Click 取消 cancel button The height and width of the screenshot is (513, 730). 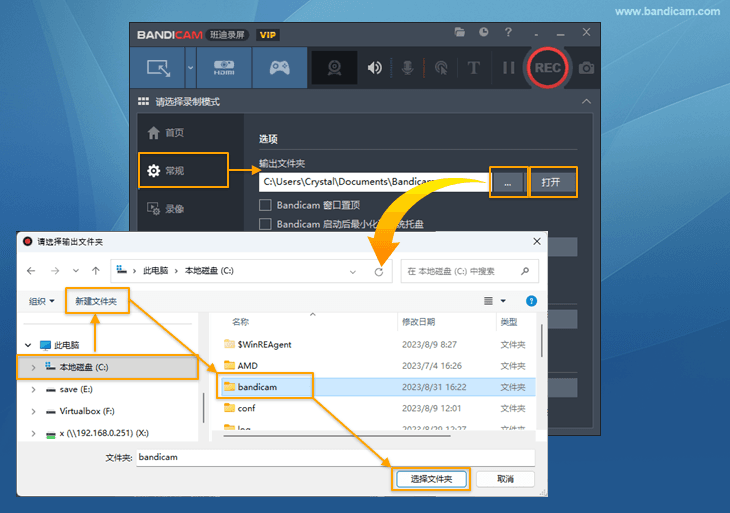tap(505, 479)
